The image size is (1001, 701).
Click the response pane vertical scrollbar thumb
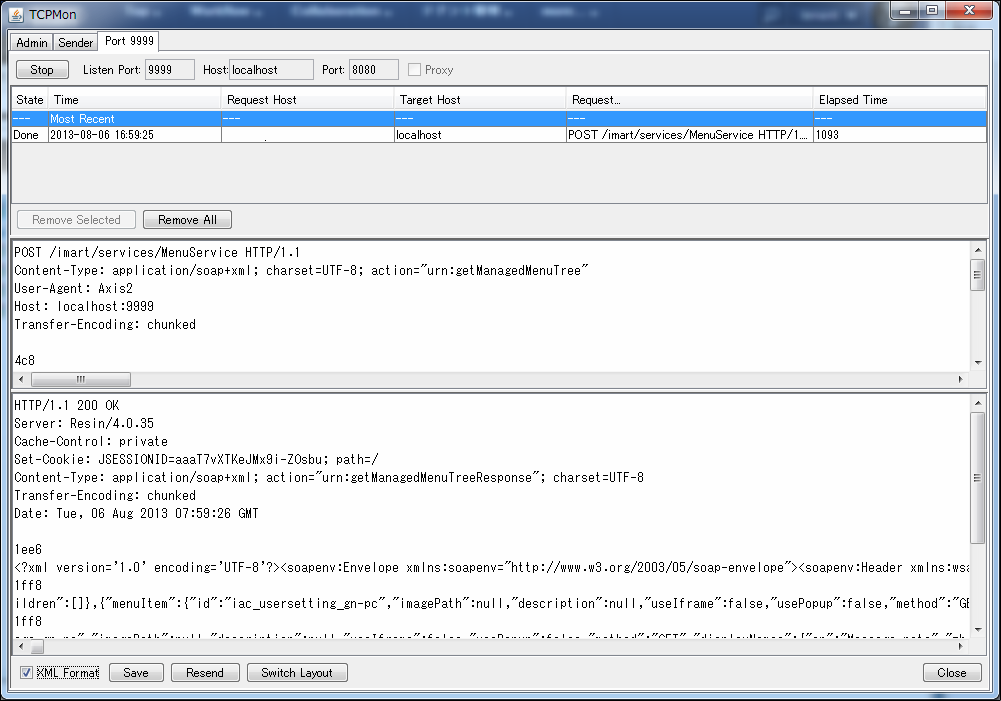[x=977, y=478]
